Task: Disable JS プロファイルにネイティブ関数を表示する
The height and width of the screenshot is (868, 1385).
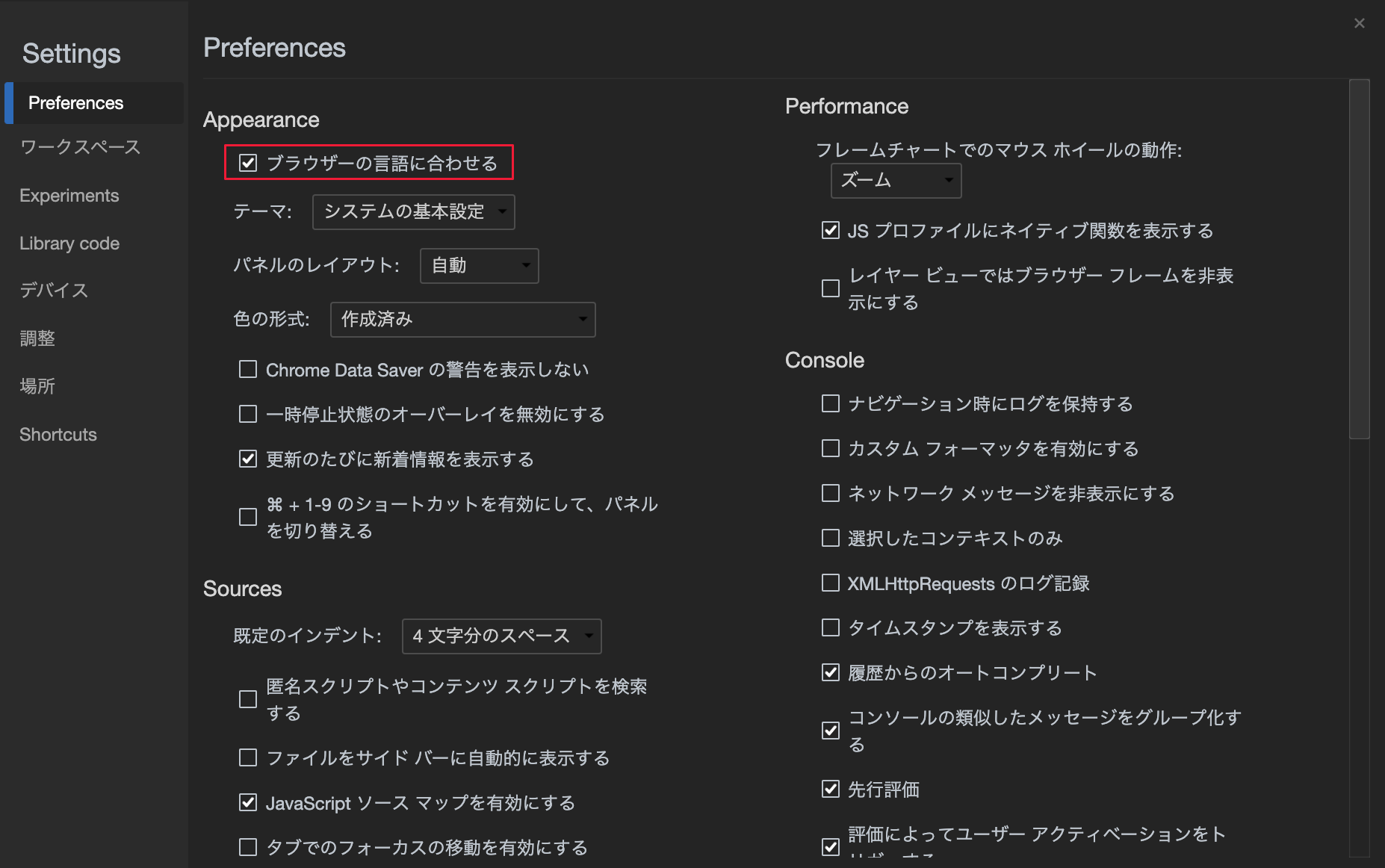Action: point(830,231)
